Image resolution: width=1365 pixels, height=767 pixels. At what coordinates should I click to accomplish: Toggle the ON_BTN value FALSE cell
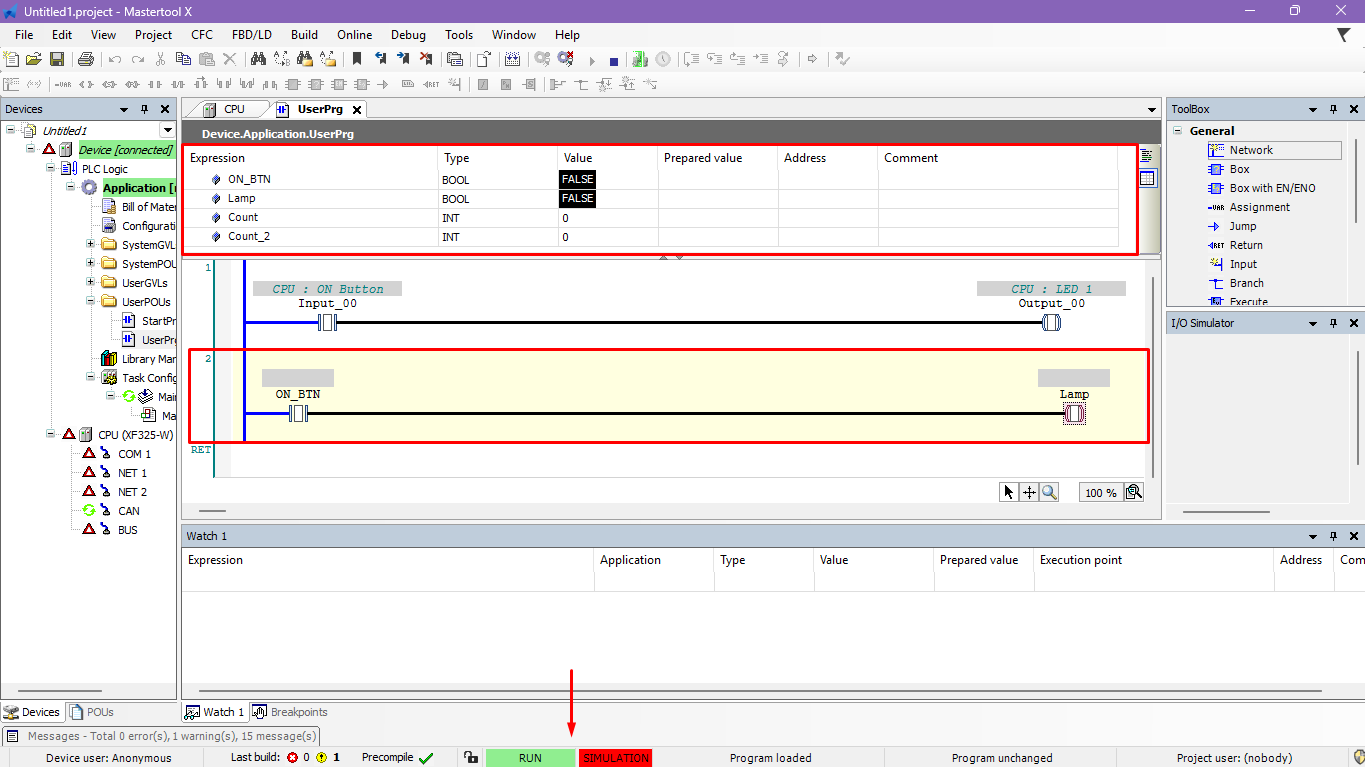tap(577, 180)
